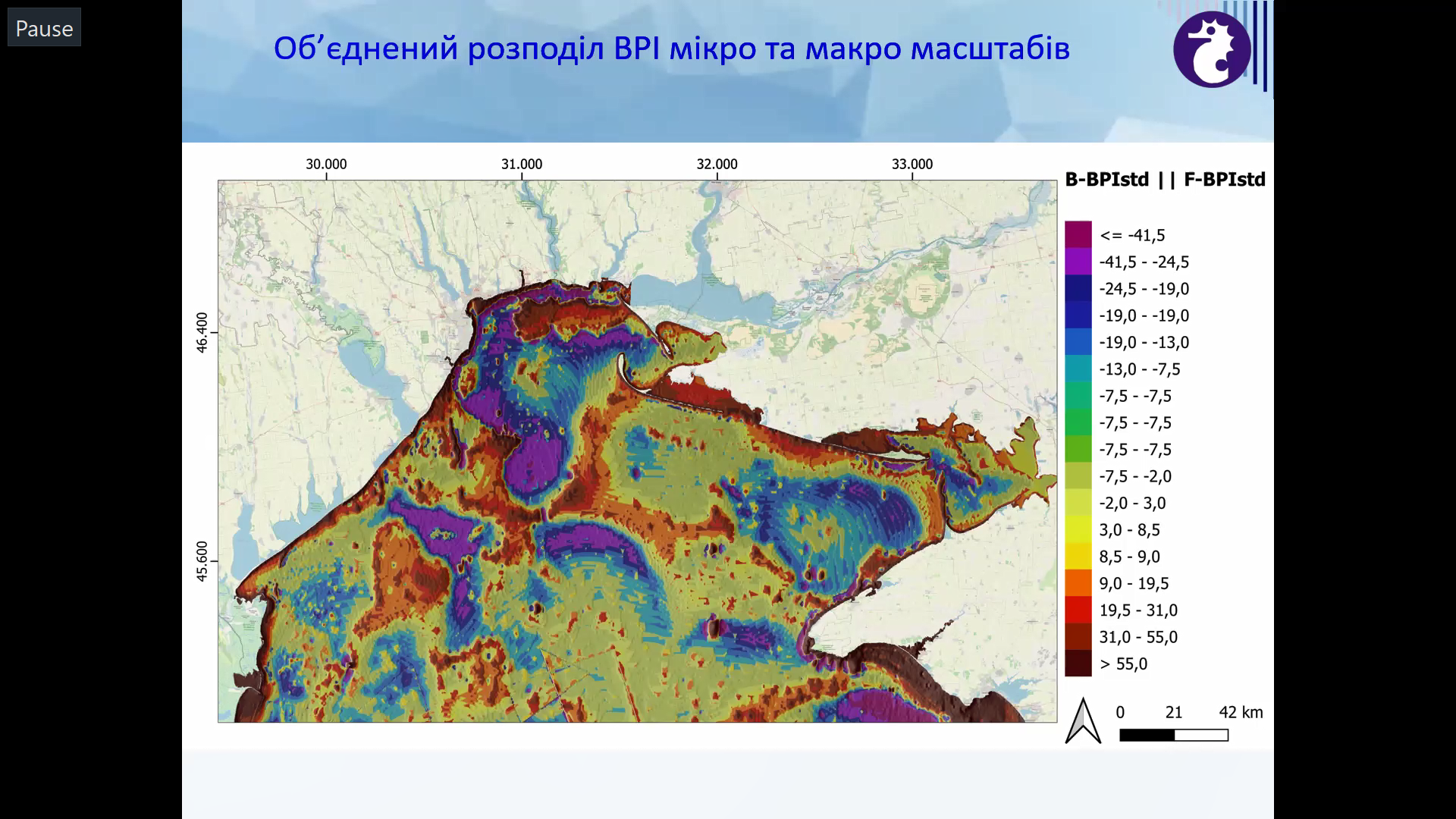Click the latitude label '45.600'
This screenshot has height=819, width=1456.
(202, 561)
